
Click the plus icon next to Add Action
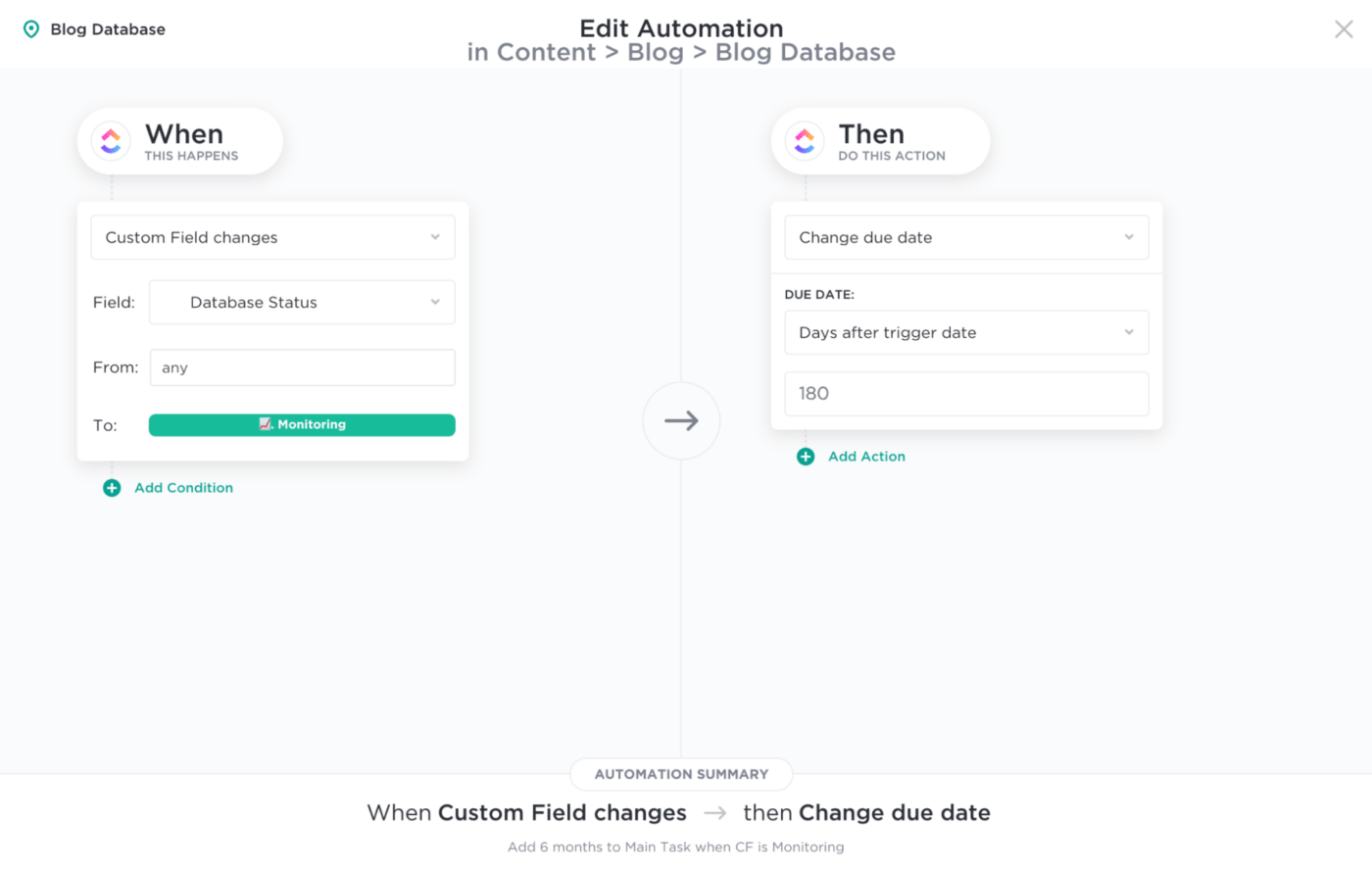click(x=806, y=457)
